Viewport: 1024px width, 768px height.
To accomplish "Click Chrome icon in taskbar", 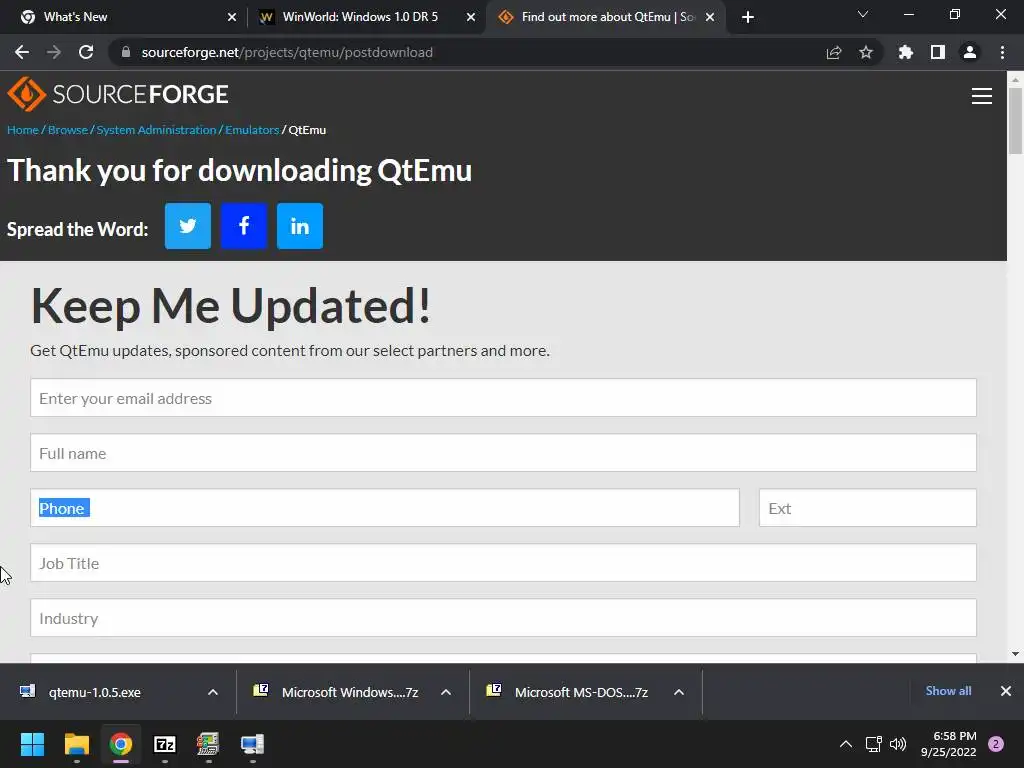I will tap(121, 744).
